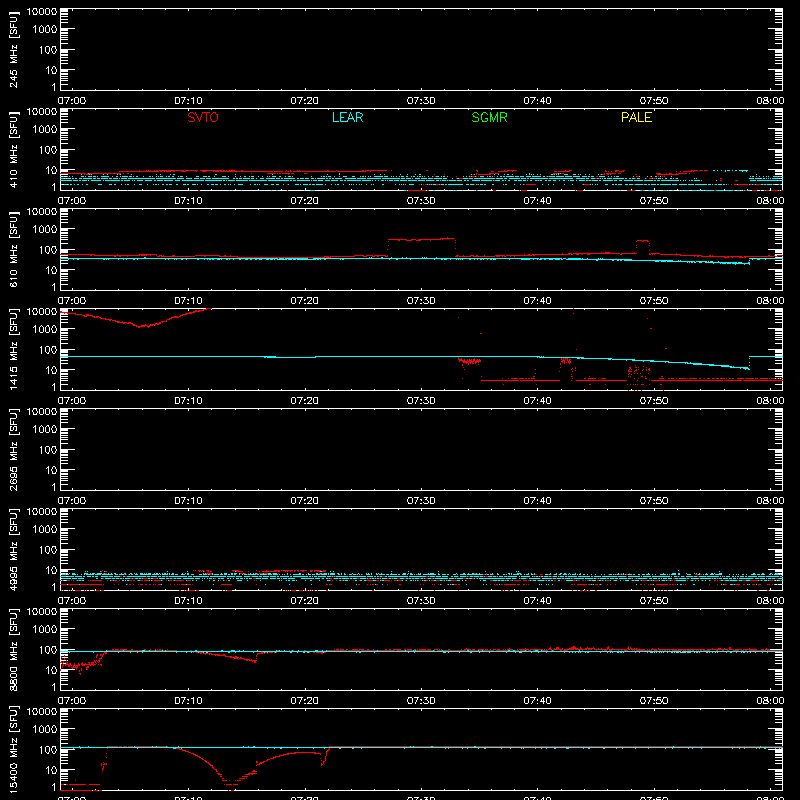Select the 2695 MHz [SFU] axis title

coord(14,449)
